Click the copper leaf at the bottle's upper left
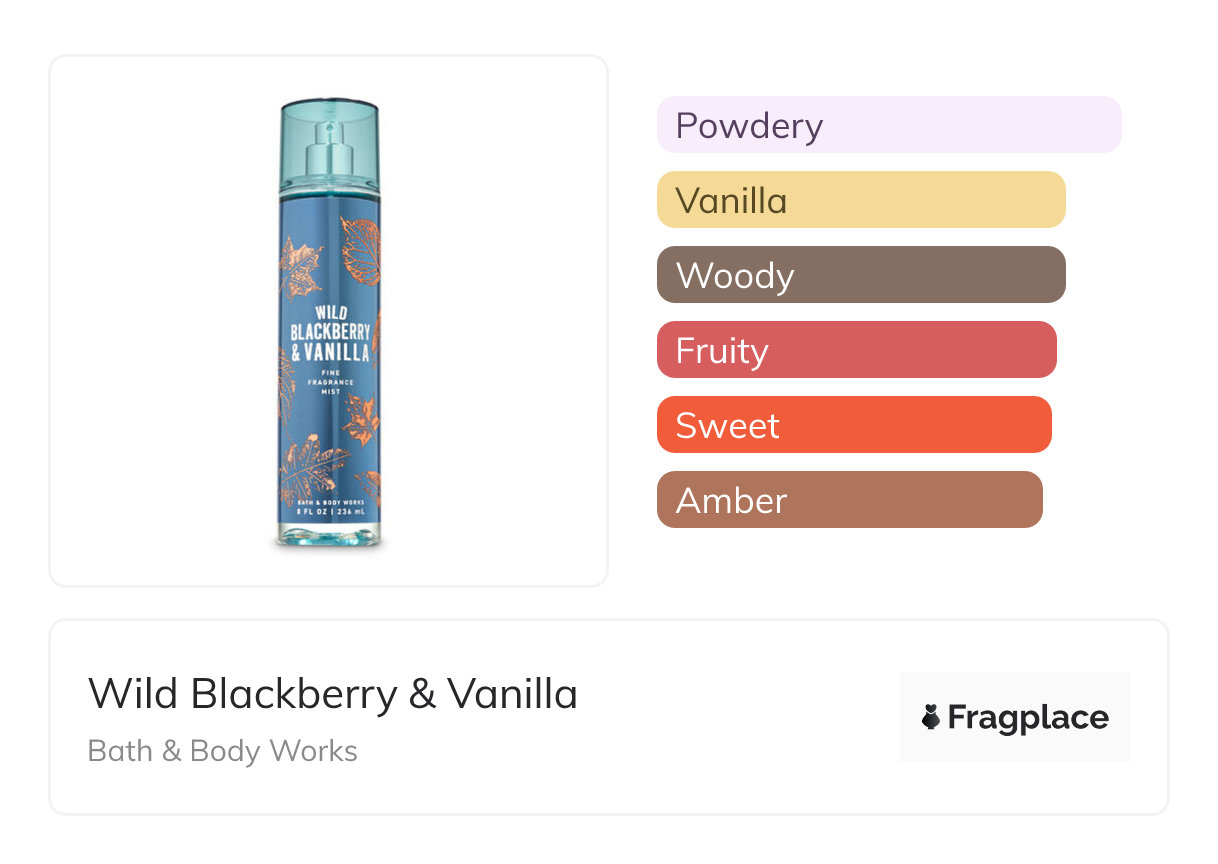This screenshot has height=864, width=1218. [298, 270]
